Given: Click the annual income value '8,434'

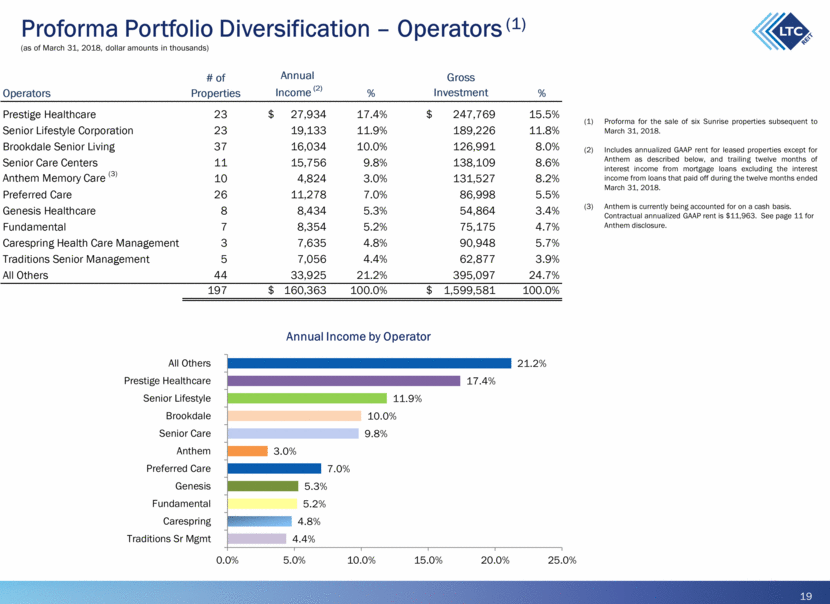Looking at the screenshot, I should [311, 211].
